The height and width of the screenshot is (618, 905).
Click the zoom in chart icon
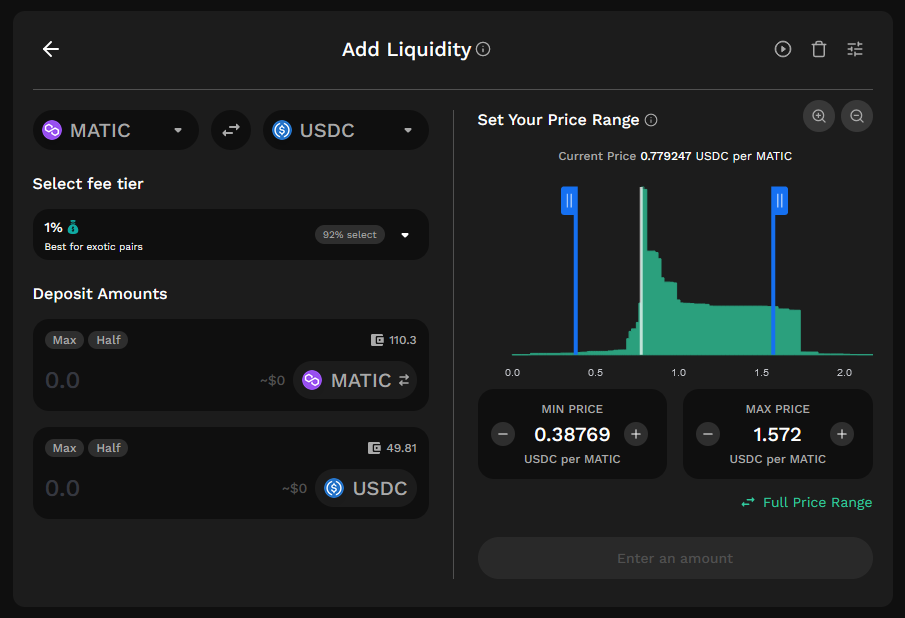(x=818, y=116)
